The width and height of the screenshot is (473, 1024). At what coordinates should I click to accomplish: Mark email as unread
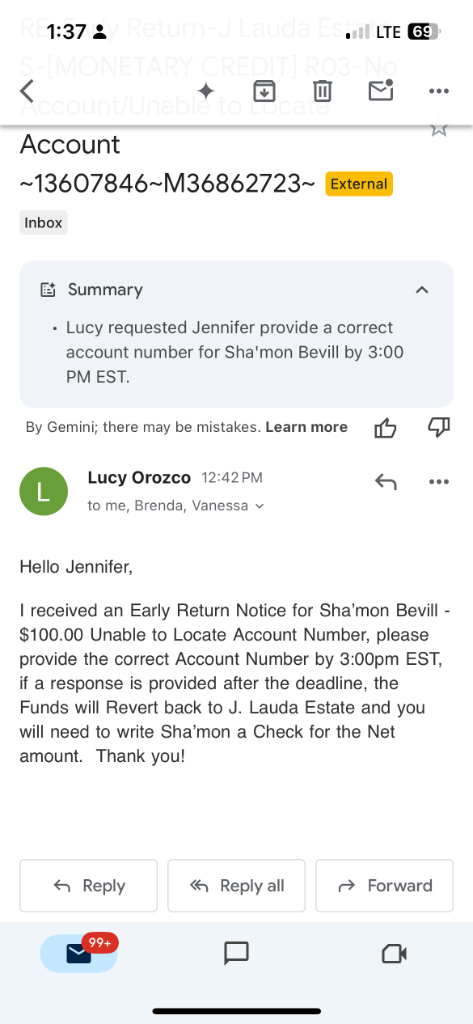tap(381, 90)
